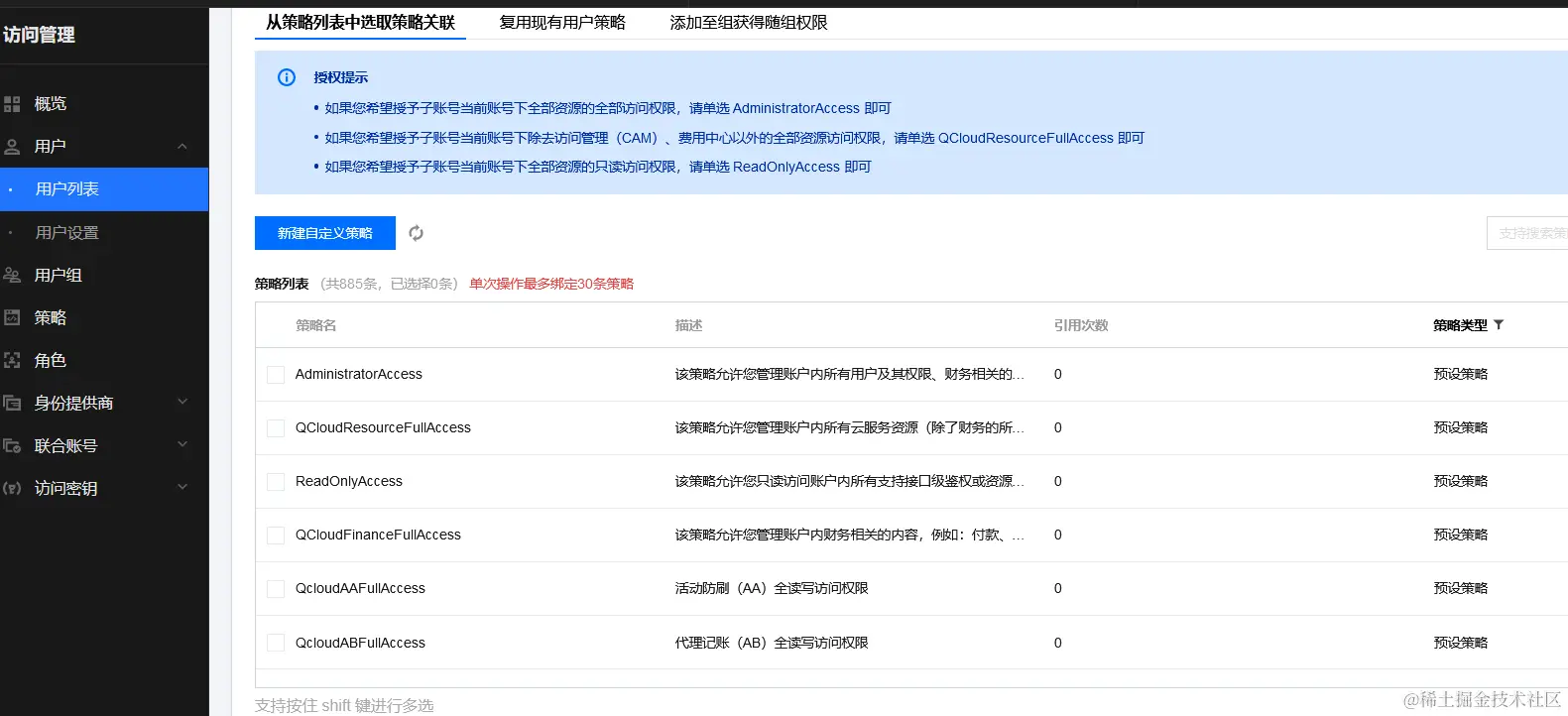Click the AdministratorAccess policy name
This screenshot has width=1568, height=716.
(359, 374)
